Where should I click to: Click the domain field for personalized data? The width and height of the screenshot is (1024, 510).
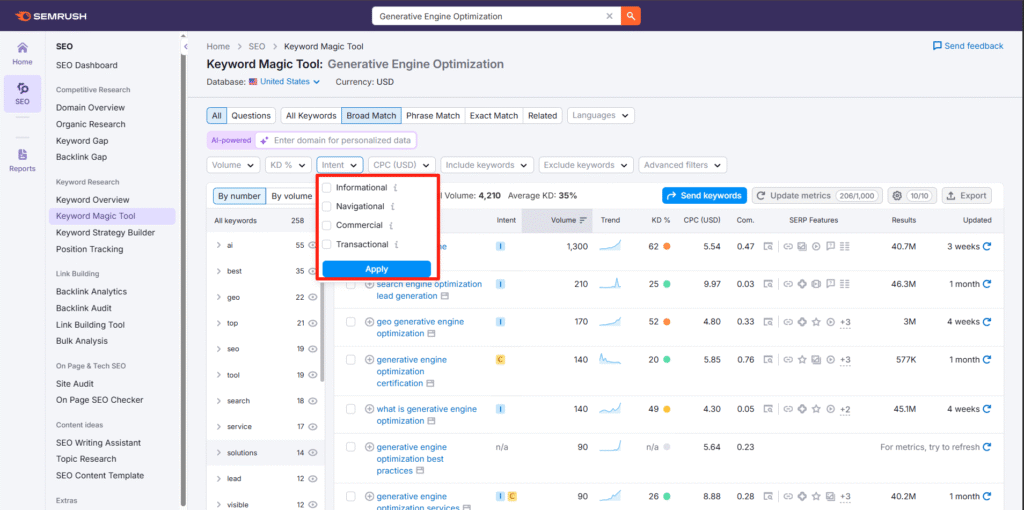[335, 140]
